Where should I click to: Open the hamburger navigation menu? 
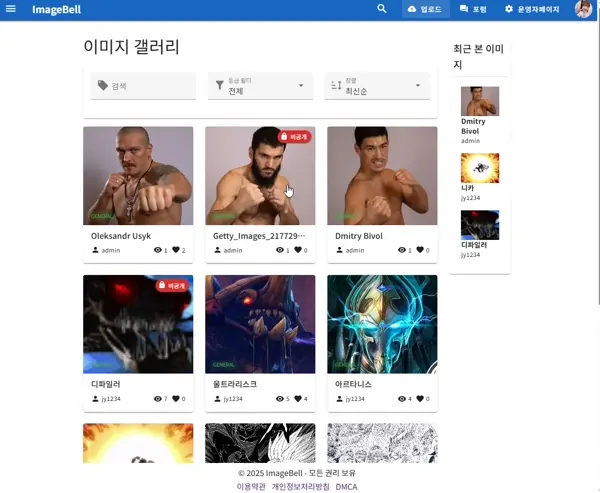[x=11, y=9]
